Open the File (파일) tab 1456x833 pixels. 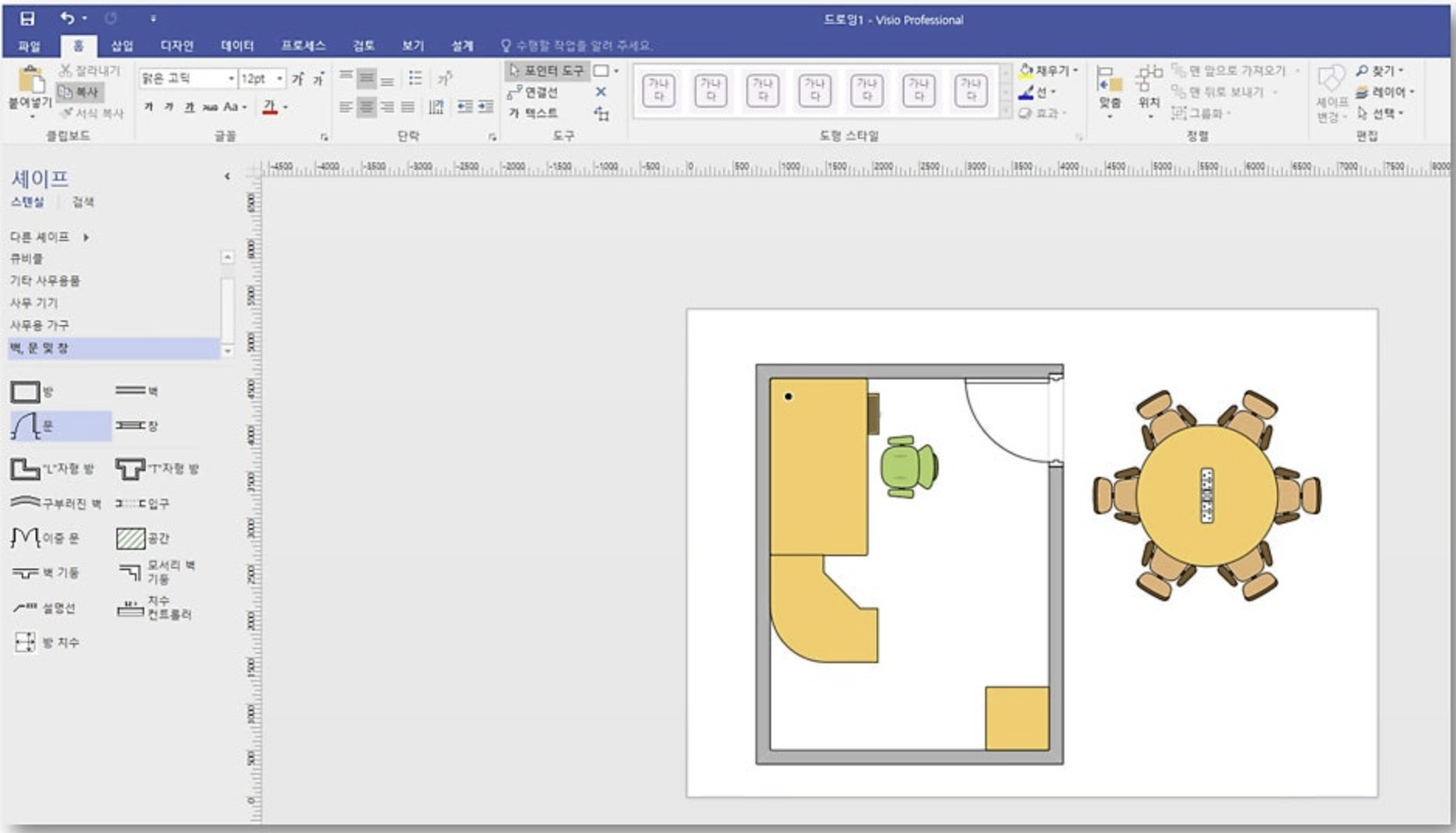(29, 46)
